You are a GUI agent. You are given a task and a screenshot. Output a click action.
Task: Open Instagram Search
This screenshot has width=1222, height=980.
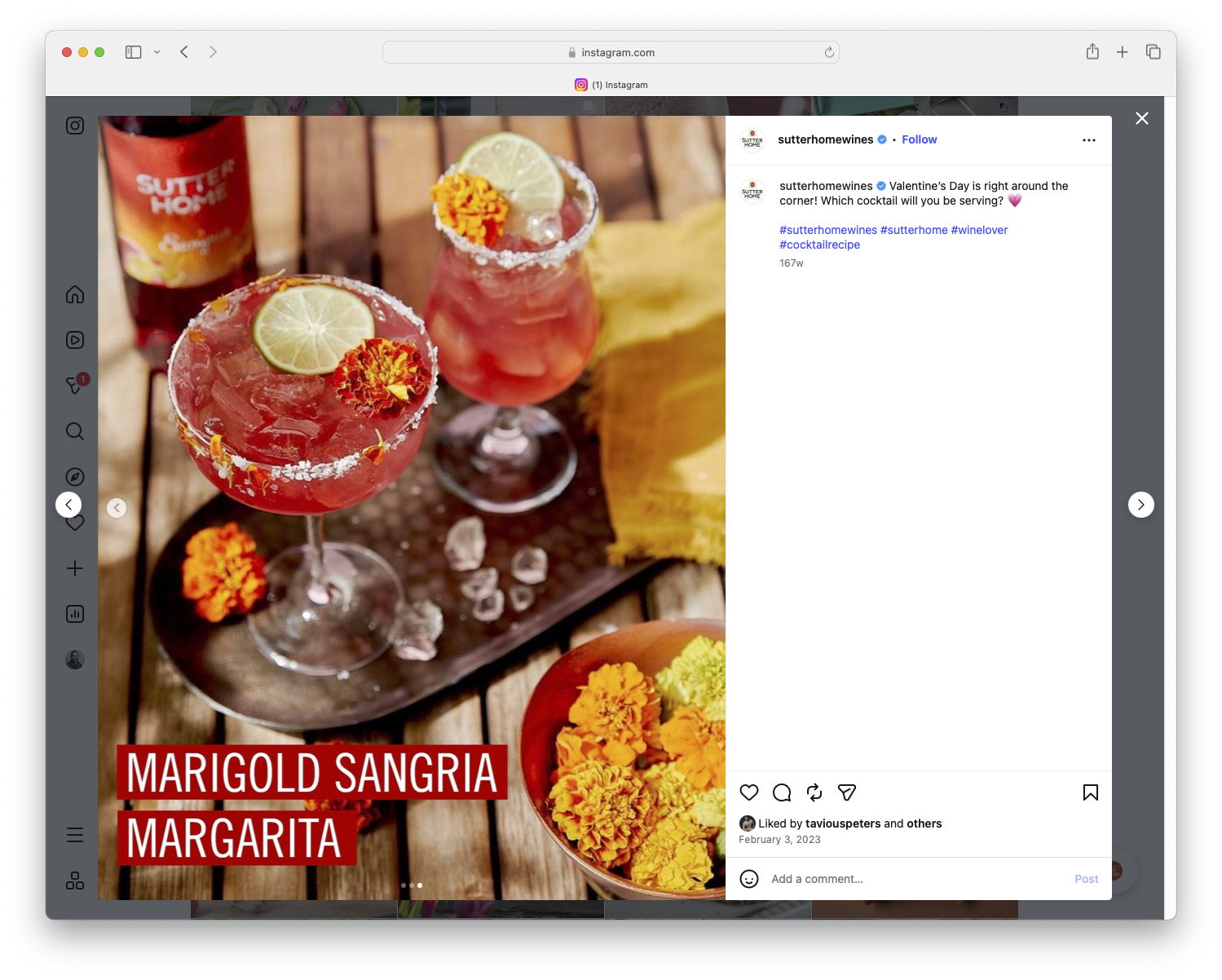74,431
